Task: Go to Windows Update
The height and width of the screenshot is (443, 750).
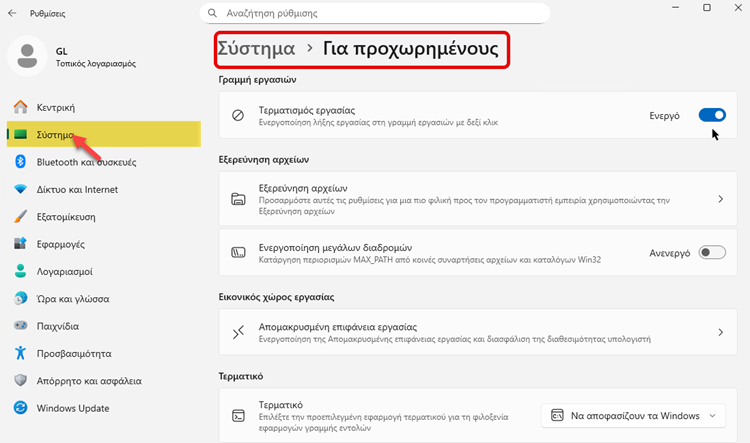Action: tap(104, 408)
